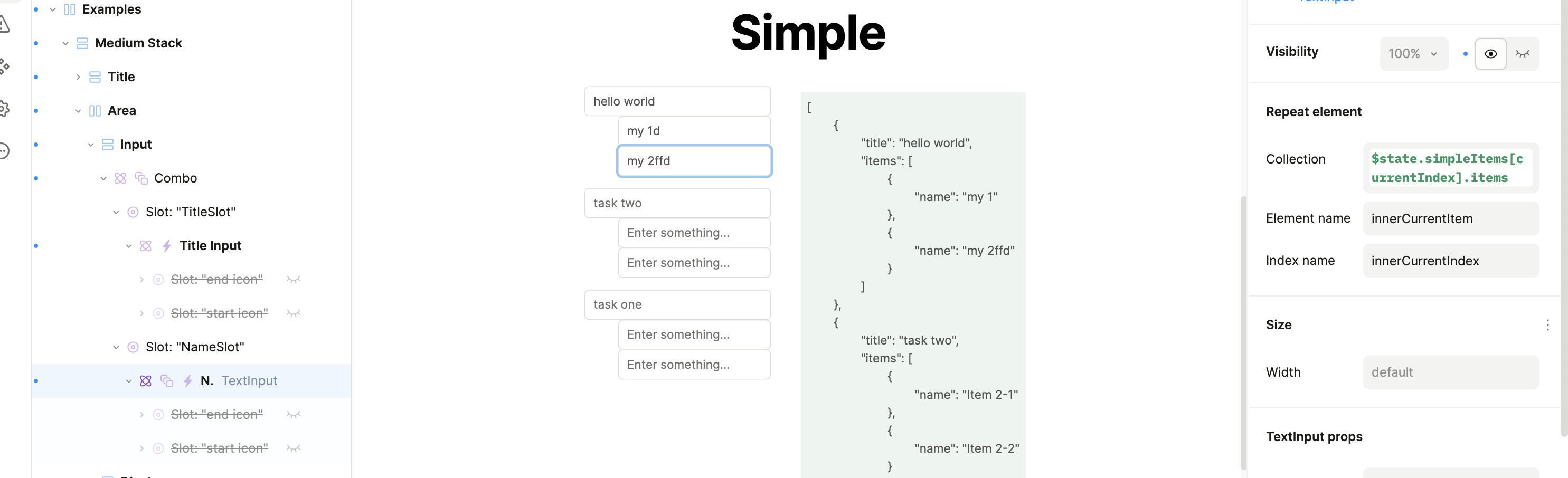Unhide the "end icon" slot under Title Input

pos(294,280)
